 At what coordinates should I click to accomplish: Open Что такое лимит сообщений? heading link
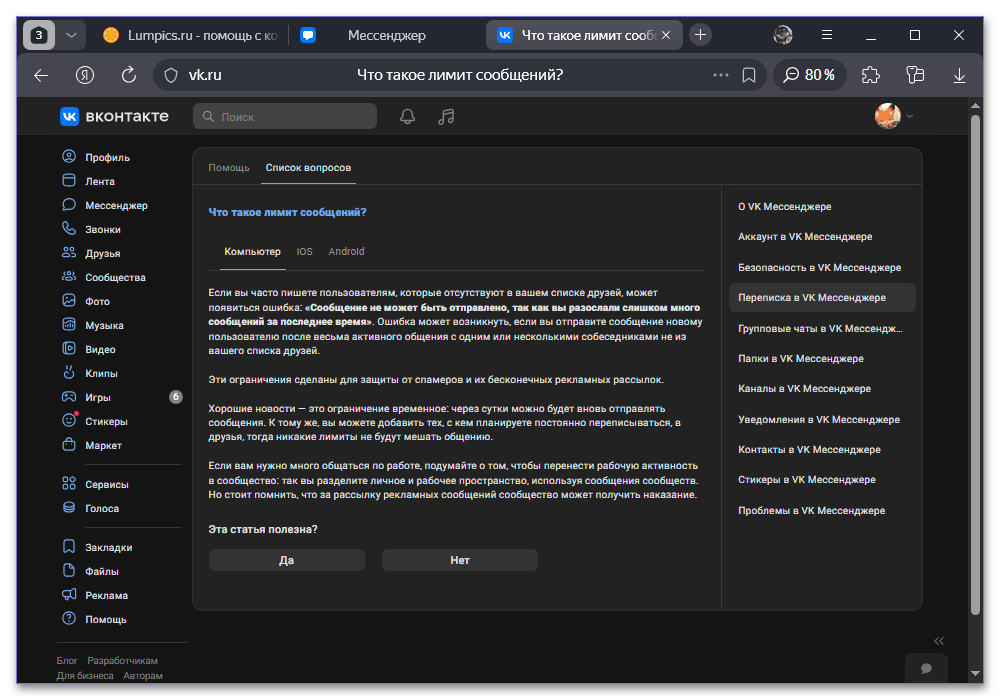coord(287,212)
